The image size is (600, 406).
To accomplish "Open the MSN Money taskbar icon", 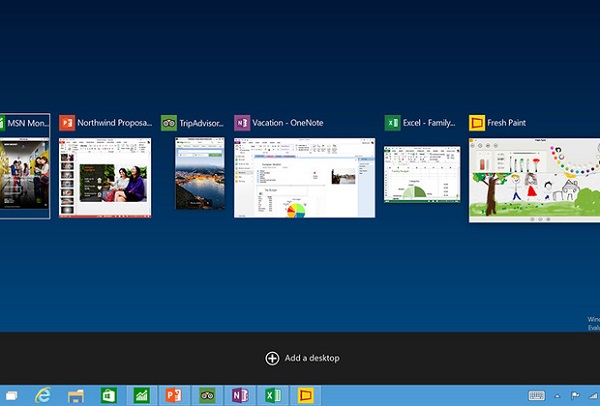I will coord(141,394).
